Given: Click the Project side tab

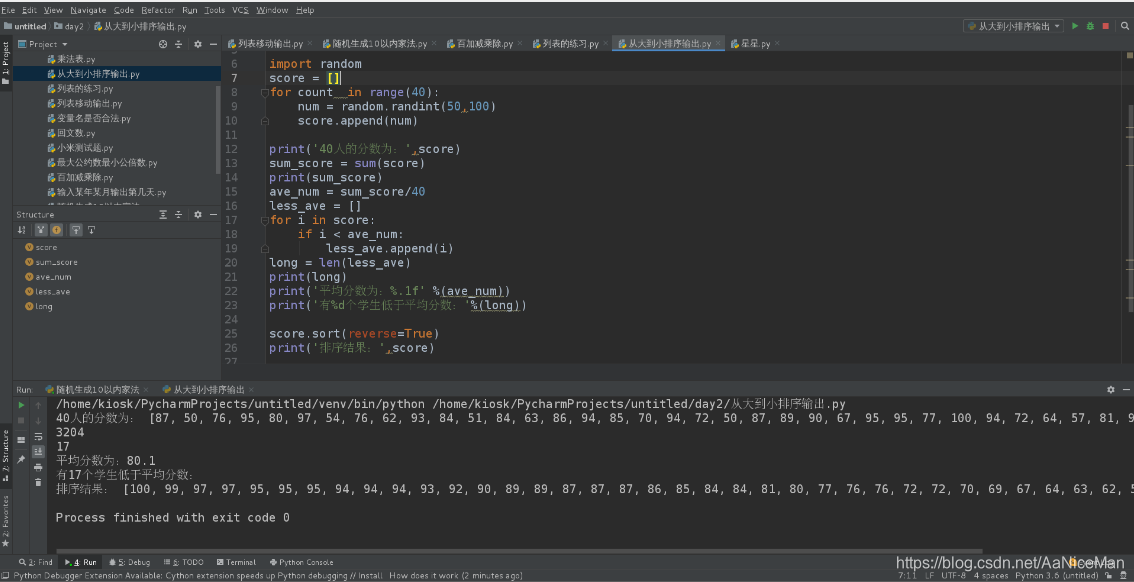Looking at the screenshot, I should click(6, 63).
